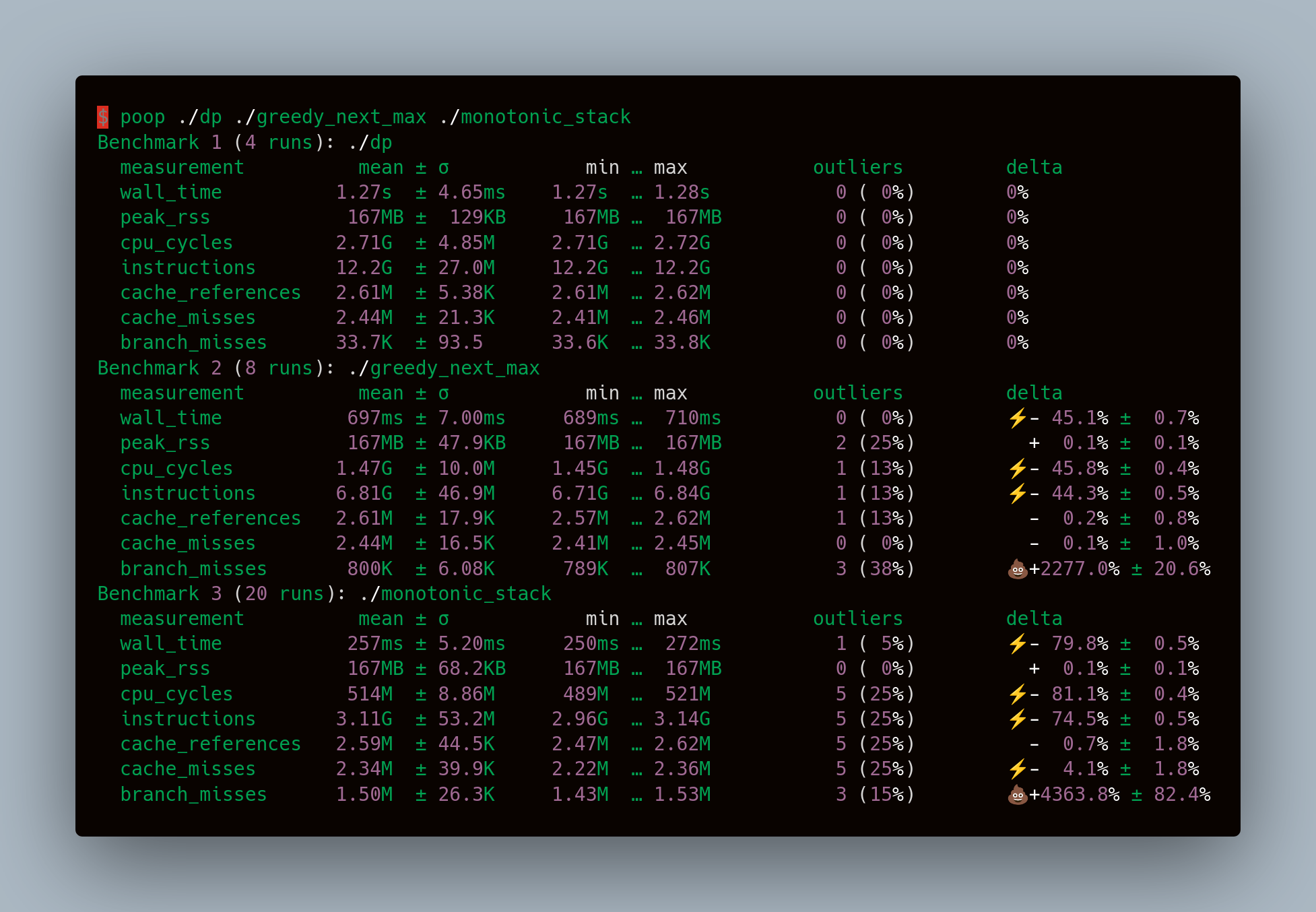Click 1.50M branch_misses mean value
The width and height of the screenshot is (1316, 912).
[364, 795]
